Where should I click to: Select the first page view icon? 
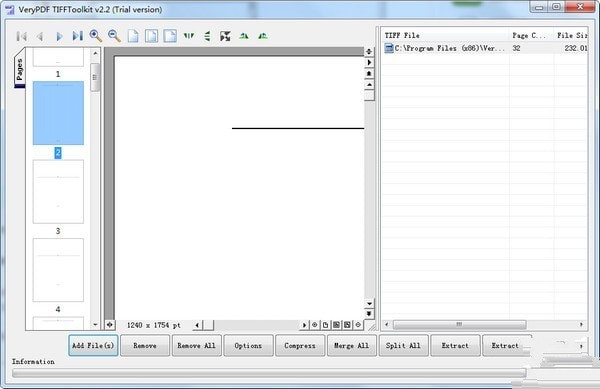[x=133, y=36]
